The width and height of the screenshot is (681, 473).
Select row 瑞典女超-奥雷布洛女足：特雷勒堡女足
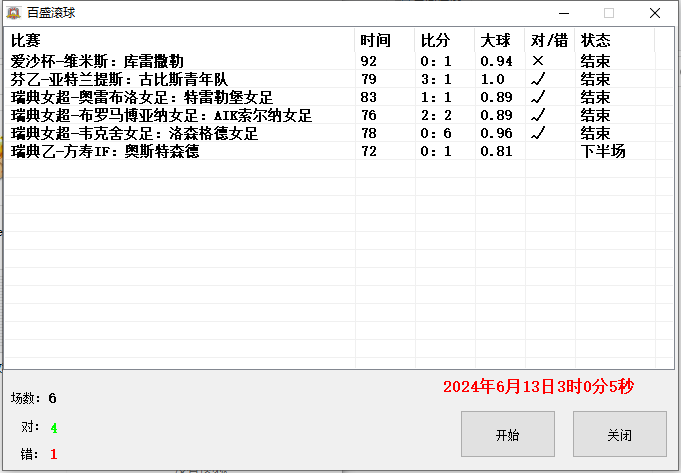click(339, 97)
